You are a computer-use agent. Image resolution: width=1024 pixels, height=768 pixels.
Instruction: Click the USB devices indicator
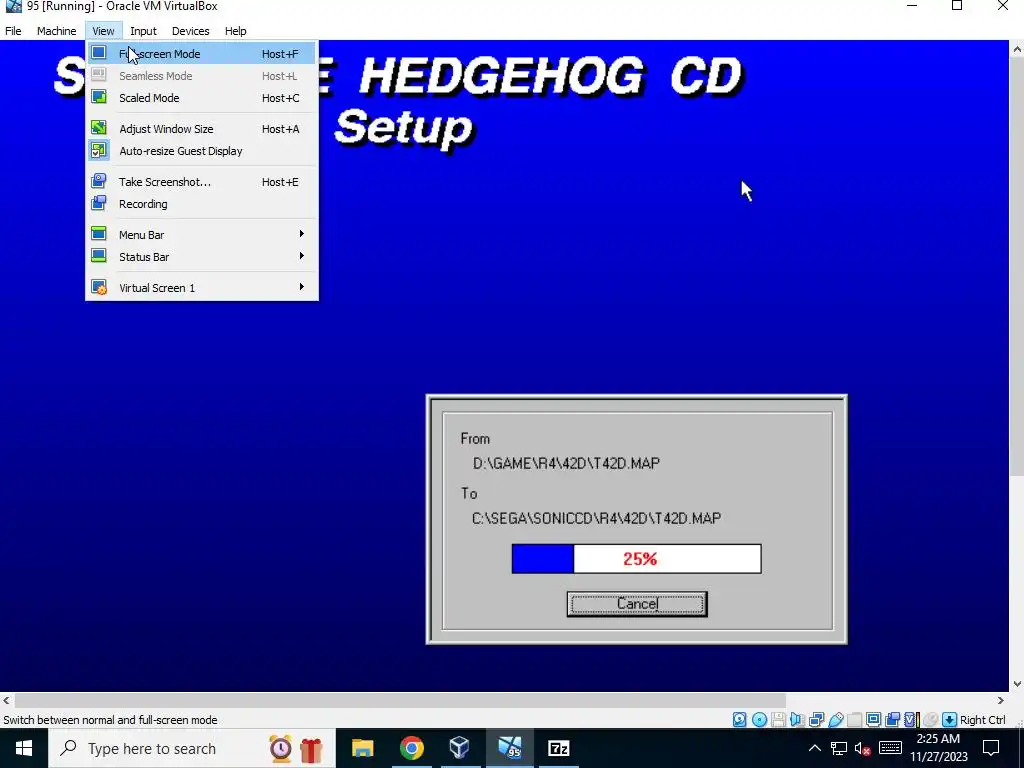[x=836, y=720]
